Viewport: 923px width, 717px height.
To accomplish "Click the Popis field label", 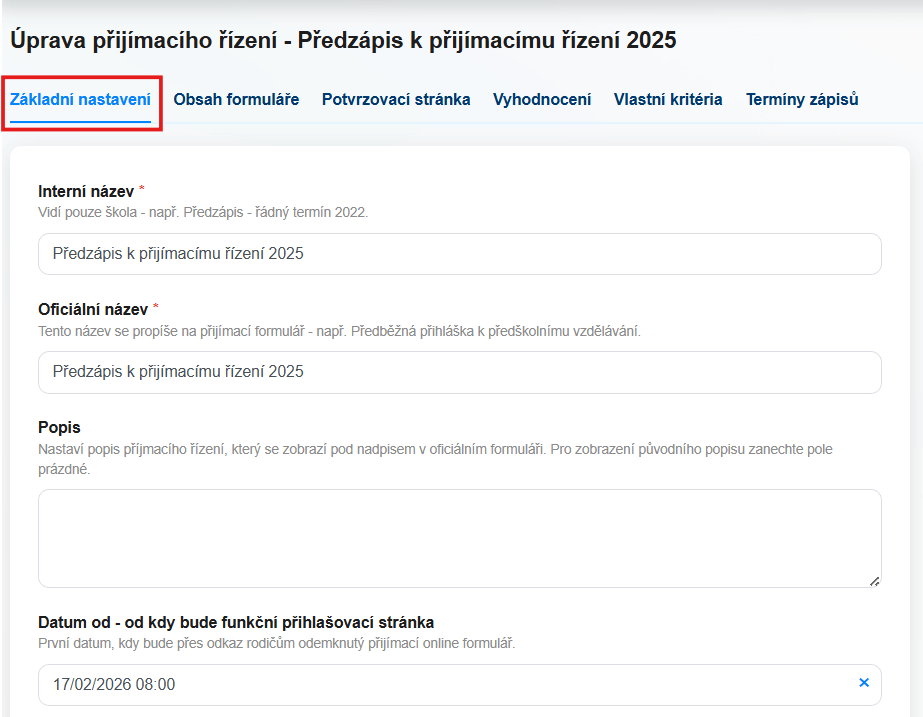I will pyautogui.click(x=59, y=427).
